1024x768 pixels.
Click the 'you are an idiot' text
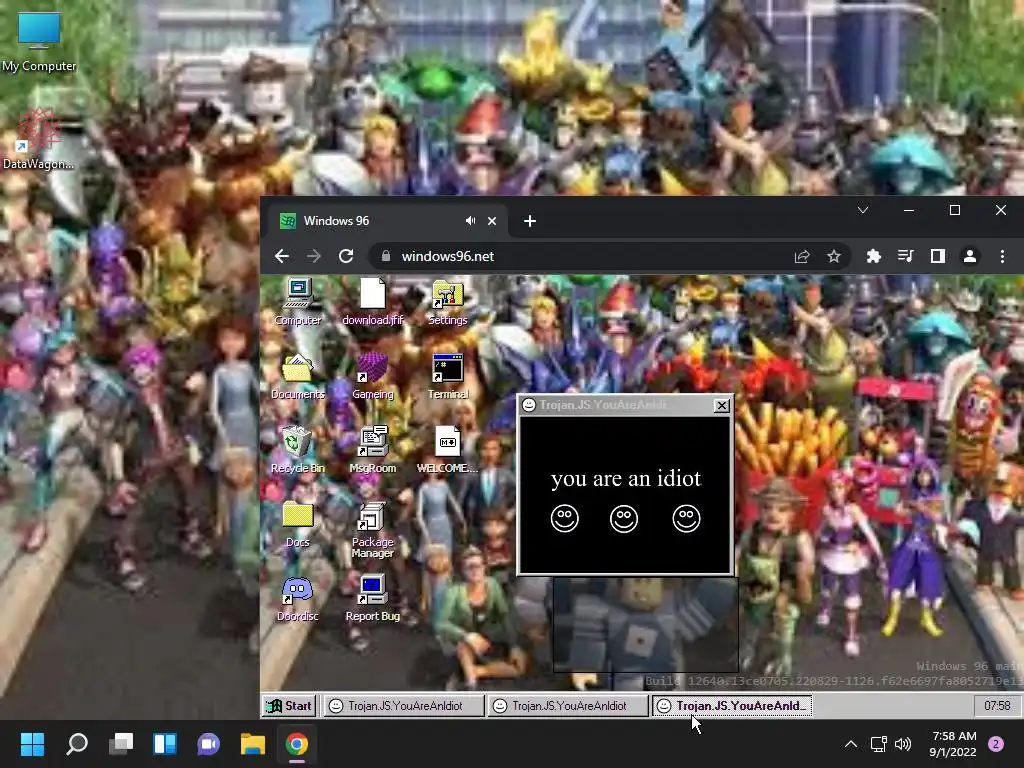[x=626, y=478]
